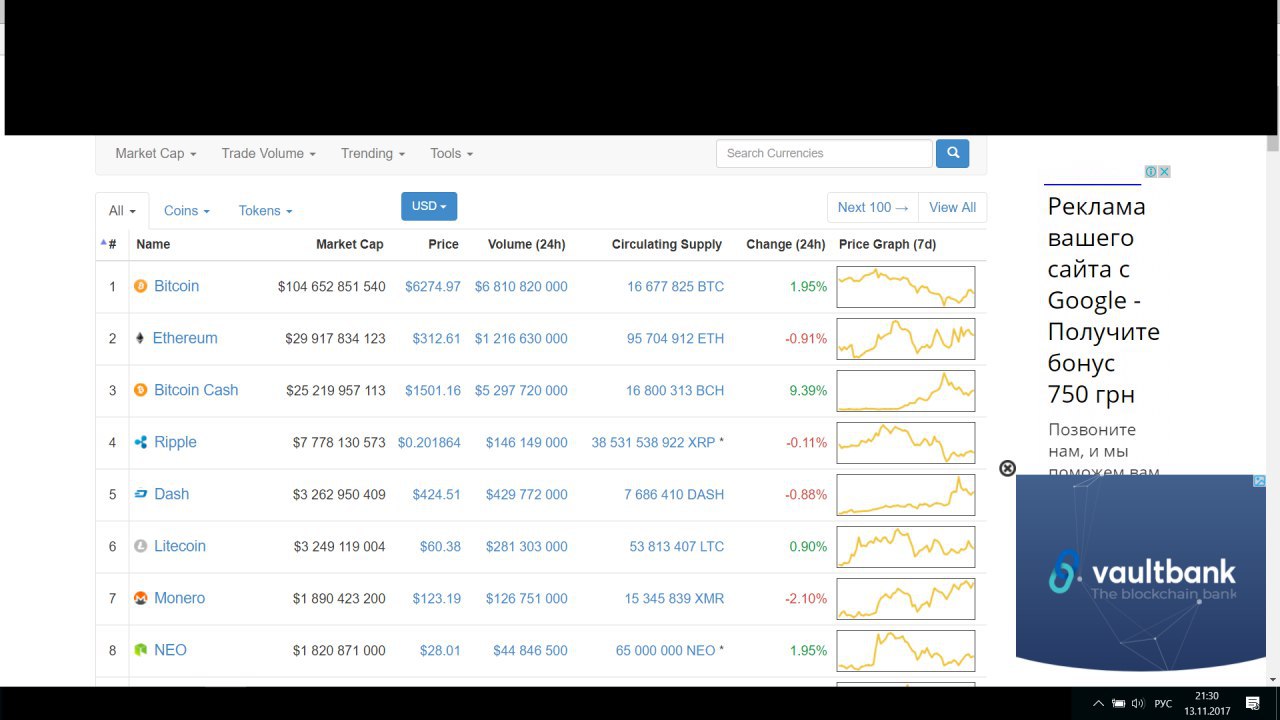Click the Bitcoin 7d price graph
The image size is (1280, 720).
[906, 286]
